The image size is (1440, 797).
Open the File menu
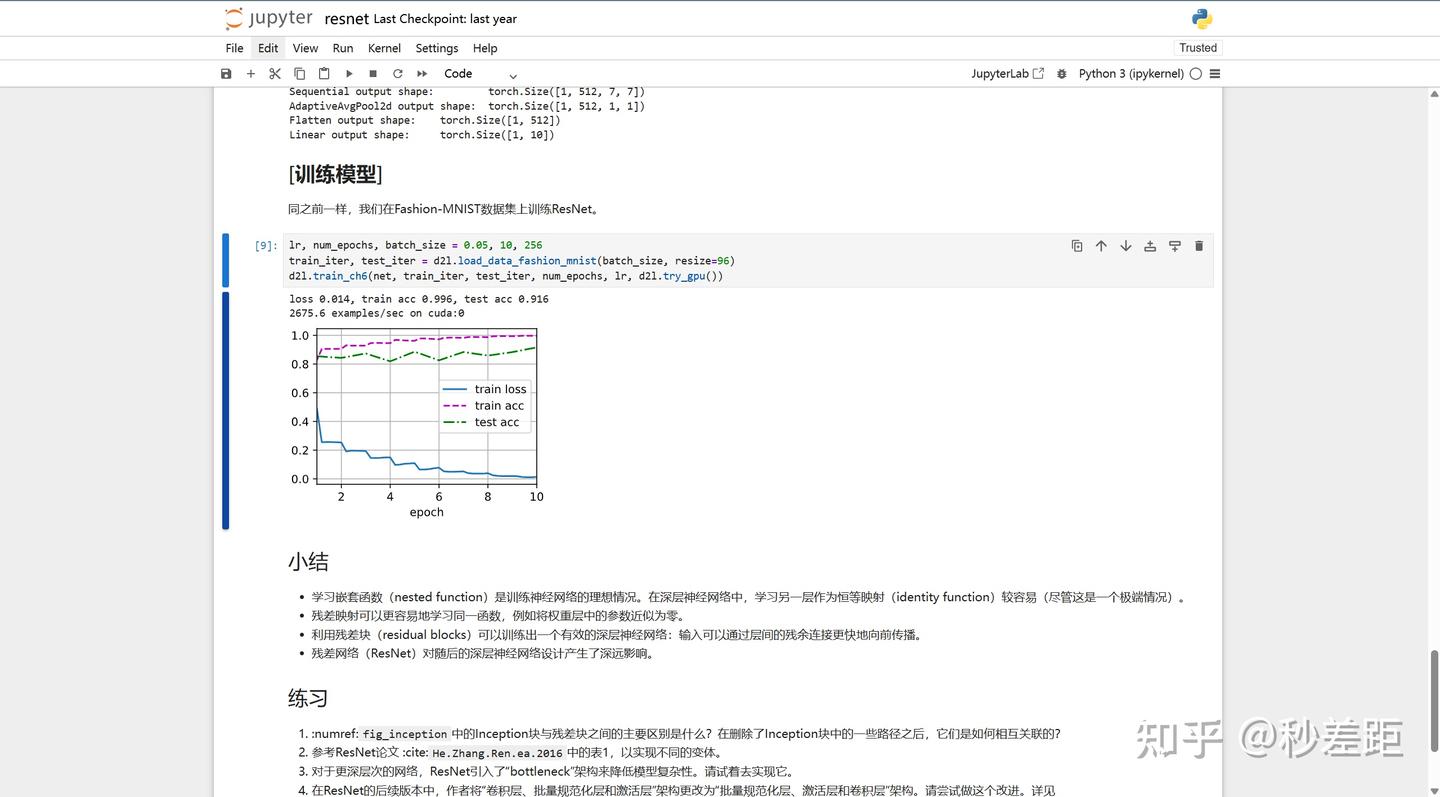tap(233, 47)
